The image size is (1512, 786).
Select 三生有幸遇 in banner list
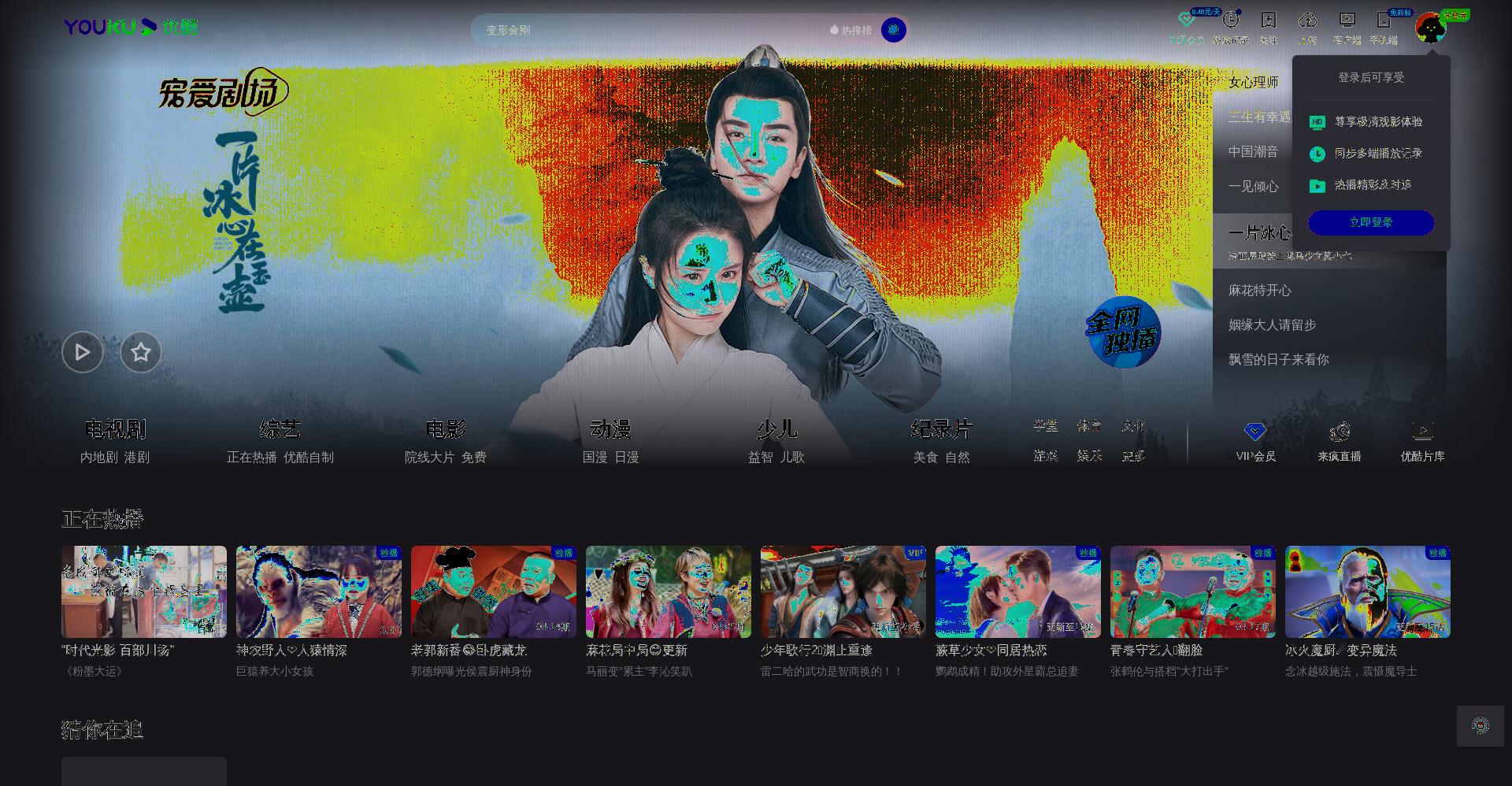1259,117
